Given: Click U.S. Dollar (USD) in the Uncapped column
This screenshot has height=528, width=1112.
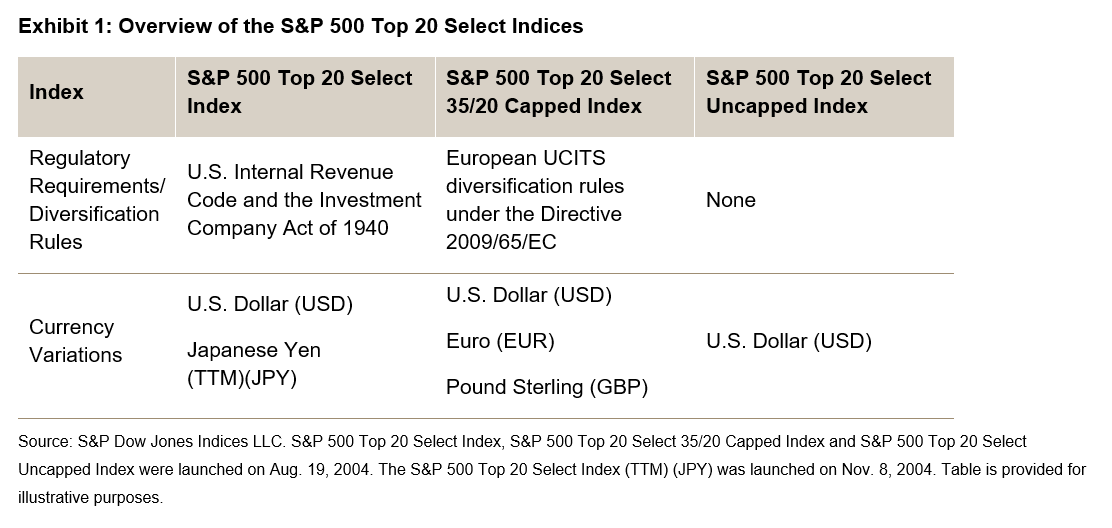Looking at the screenshot, I should pyautogui.click(x=788, y=341).
